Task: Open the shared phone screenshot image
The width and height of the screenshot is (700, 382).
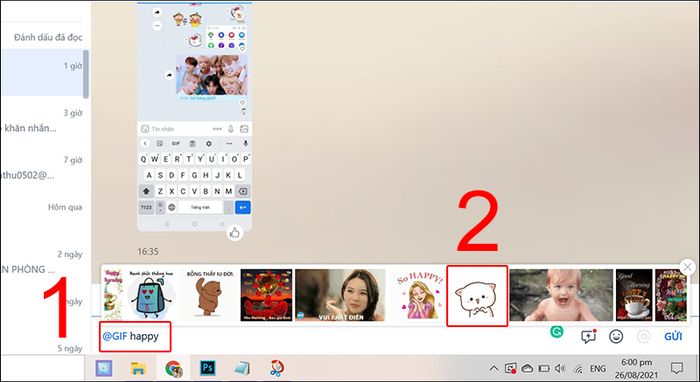Action: point(195,116)
